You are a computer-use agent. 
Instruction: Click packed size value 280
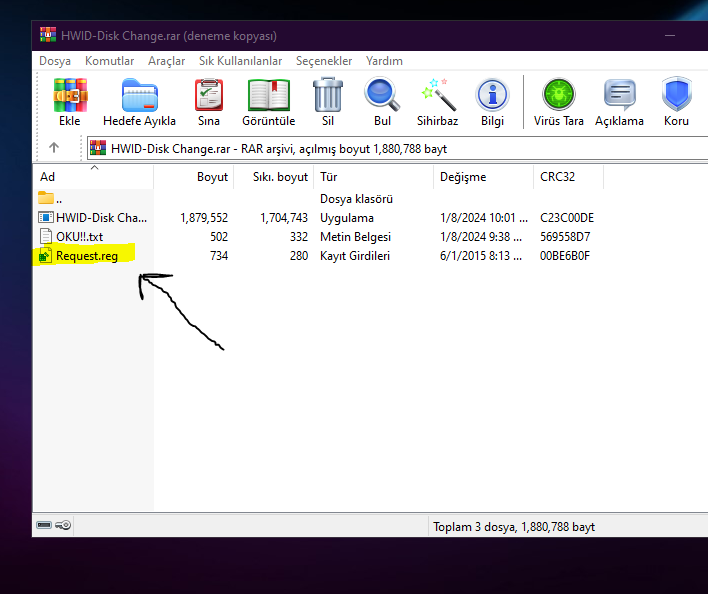299,256
